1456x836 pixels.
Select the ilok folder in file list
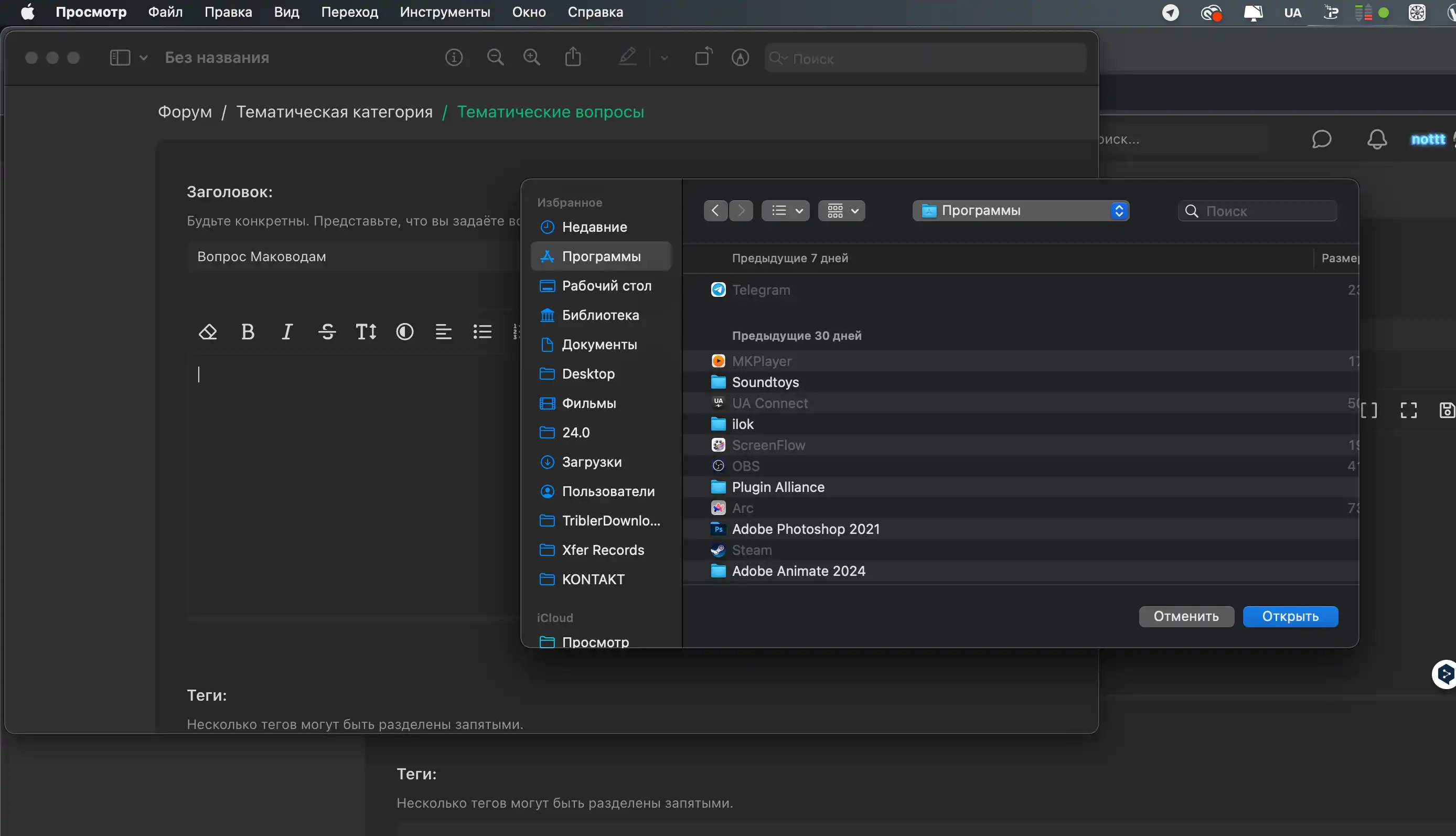pyautogui.click(x=1020, y=424)
